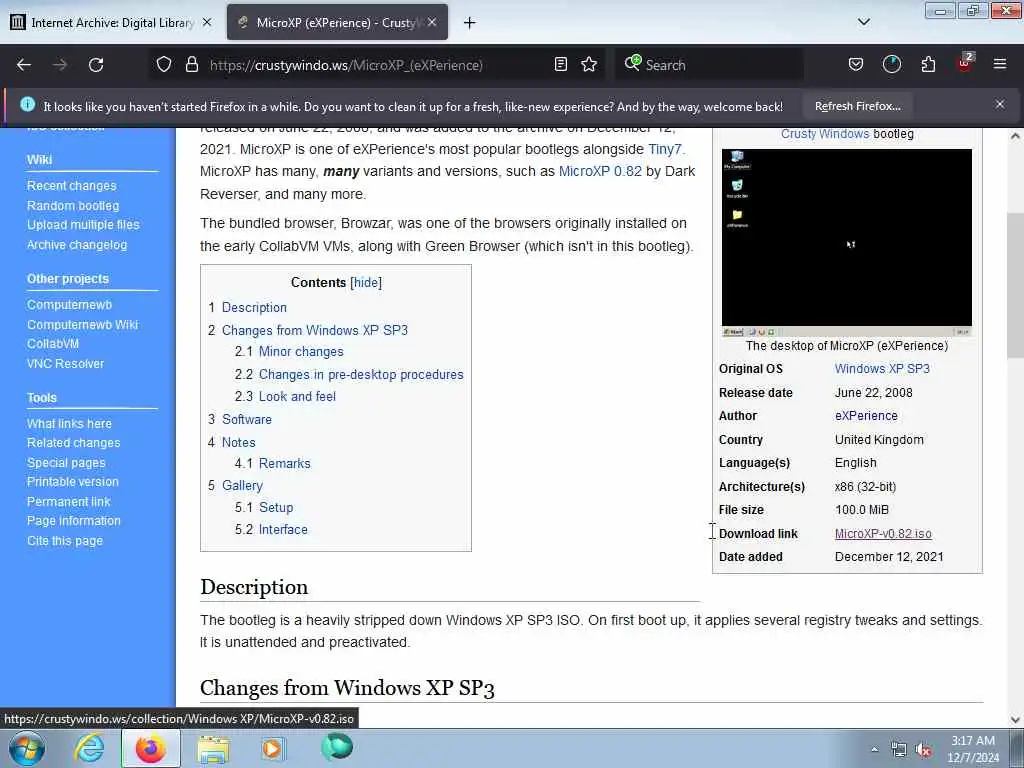Open Firefox account circle icon

(891, 65)
